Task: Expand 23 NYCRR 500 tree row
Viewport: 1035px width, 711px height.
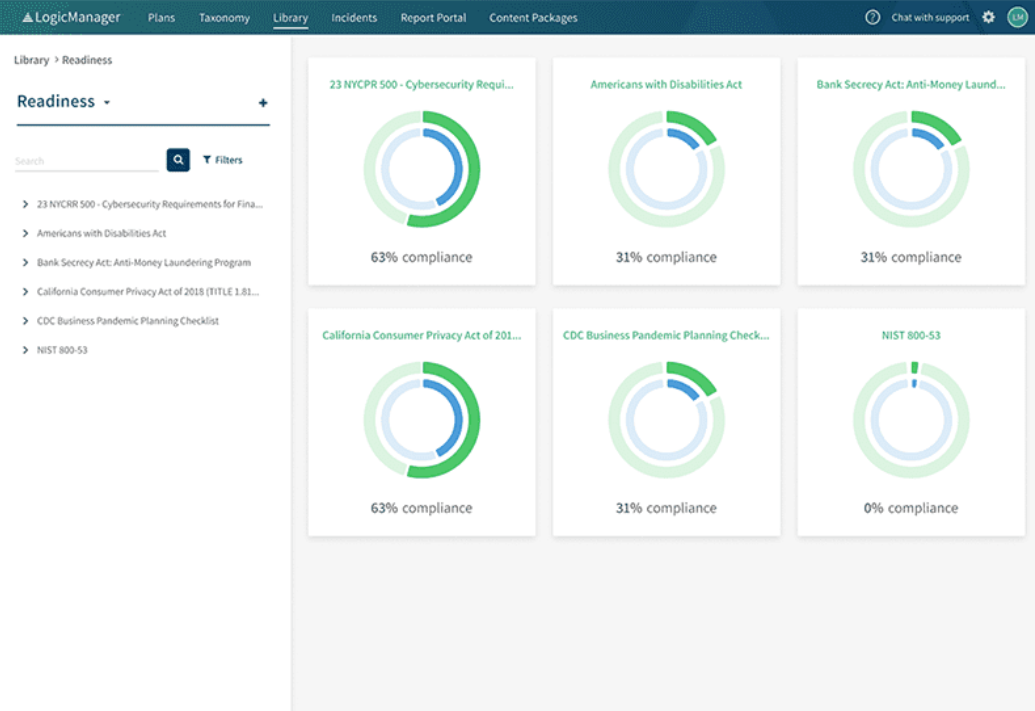Action: (25, 205)
